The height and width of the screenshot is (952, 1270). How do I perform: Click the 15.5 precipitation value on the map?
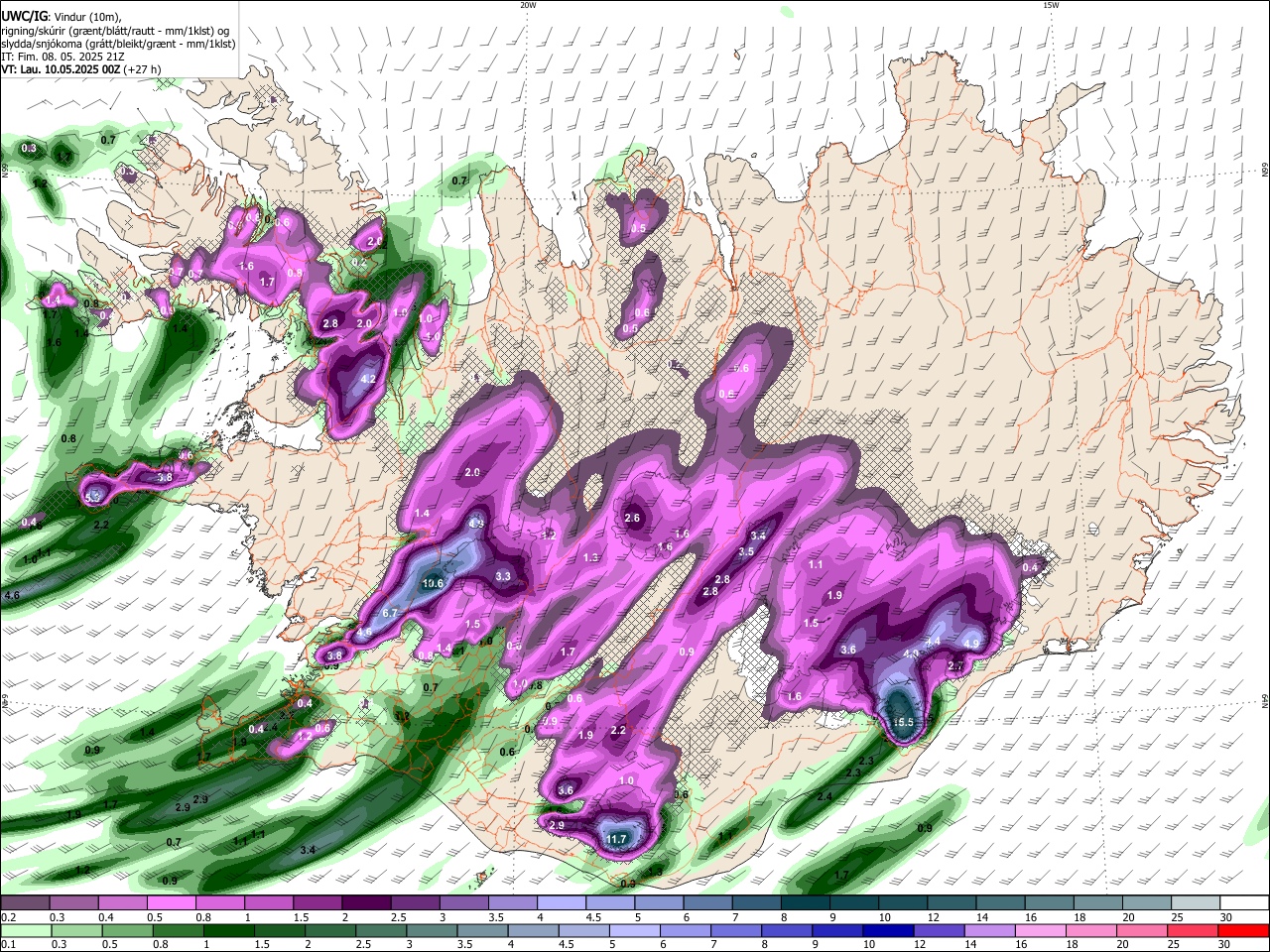tap(902, 723)
